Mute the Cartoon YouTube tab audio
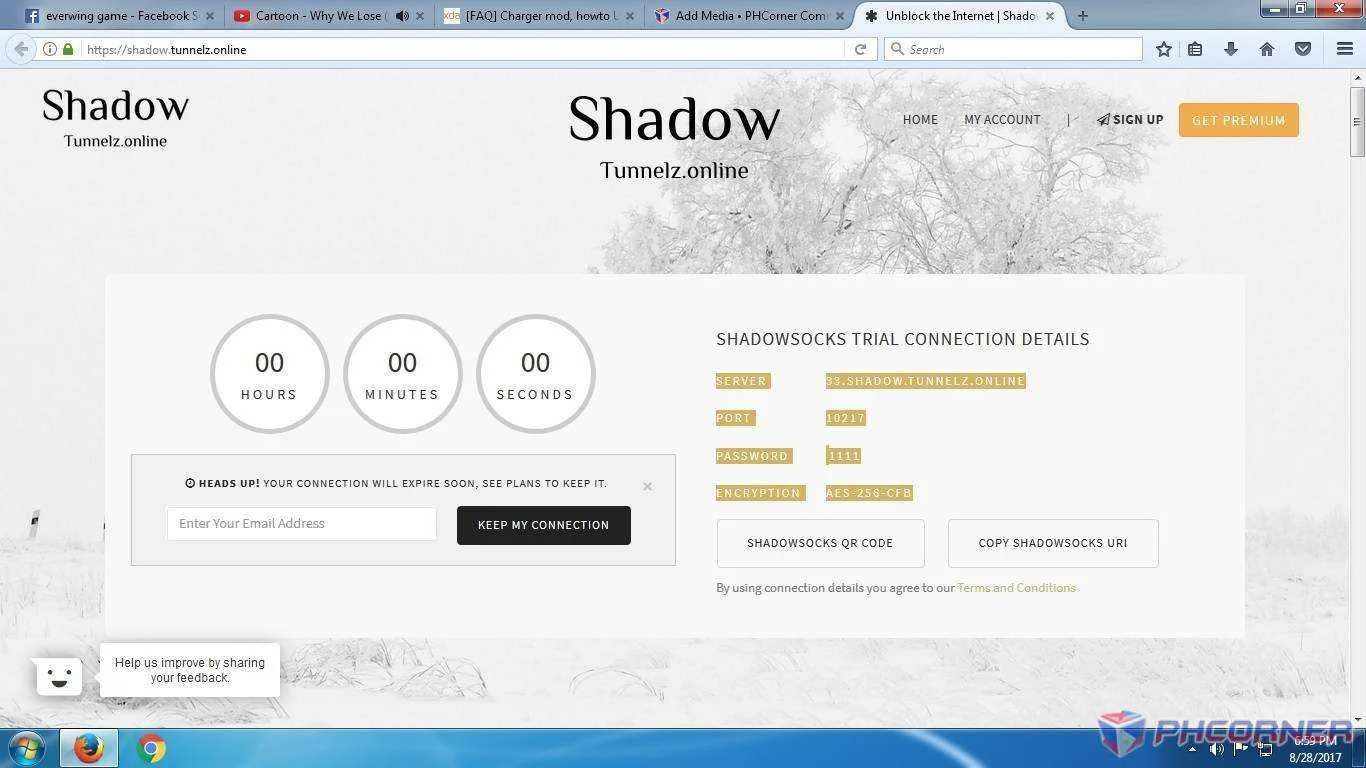The image size is (1366, 768). coord(402,16)
